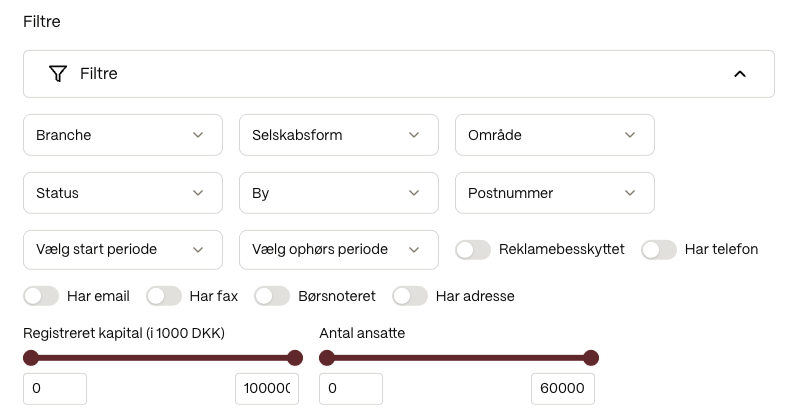This screenshot has width=796, height=419.
Task: Turn on the Har email toggle
Action: point(40,296)
